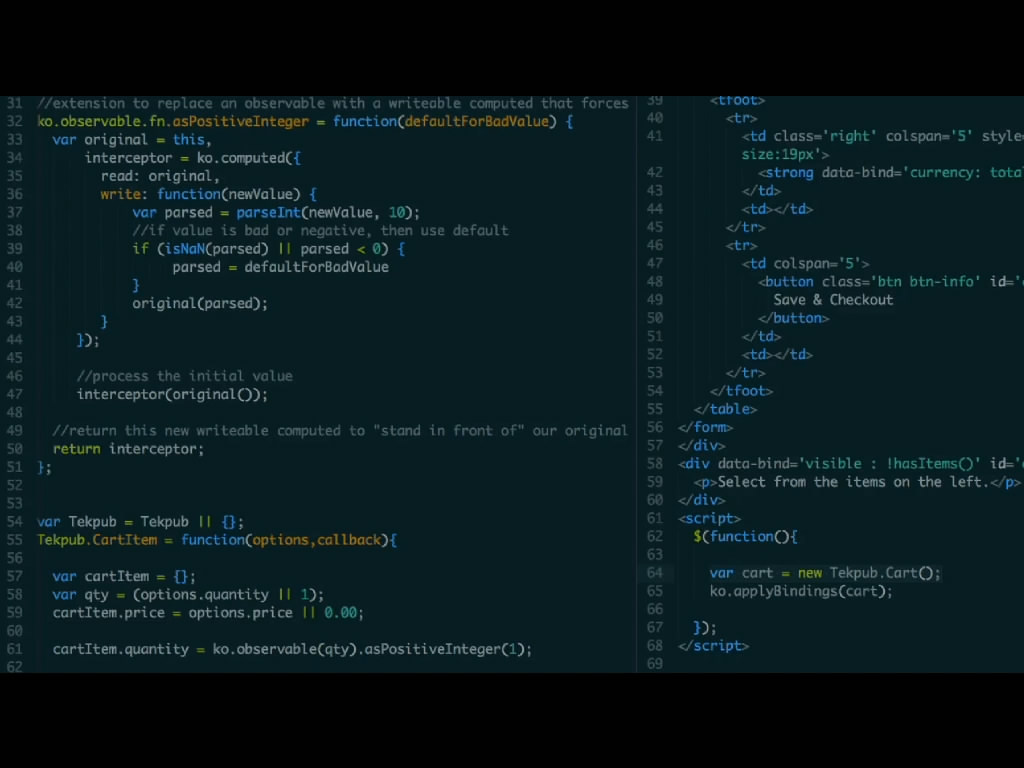This screenshot has height=768, width=1024.
Task: Click the "var cartItem = {};" line
Action: pyautogui.click(x=124, y=577)
